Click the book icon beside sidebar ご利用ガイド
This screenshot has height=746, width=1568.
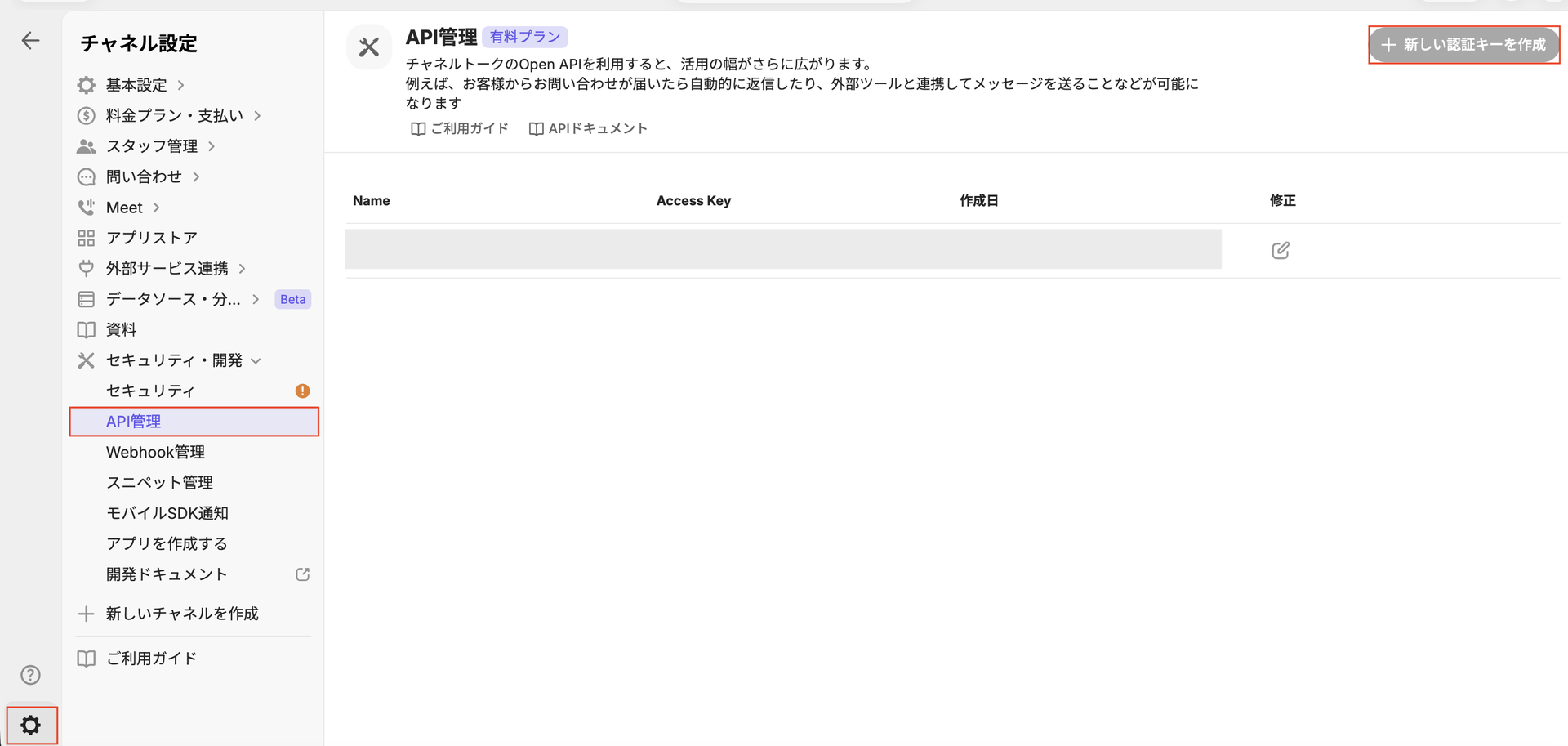pos(86,659)
